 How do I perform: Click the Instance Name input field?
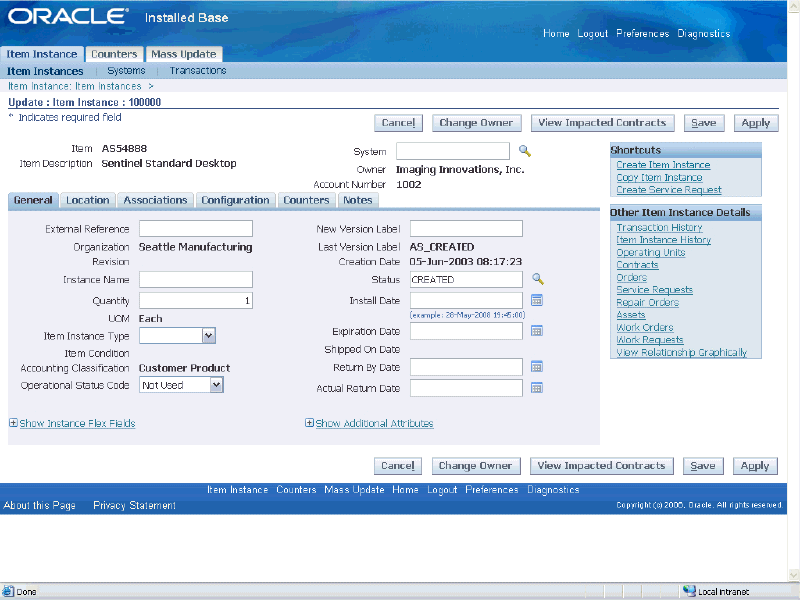tap(196, 279)
